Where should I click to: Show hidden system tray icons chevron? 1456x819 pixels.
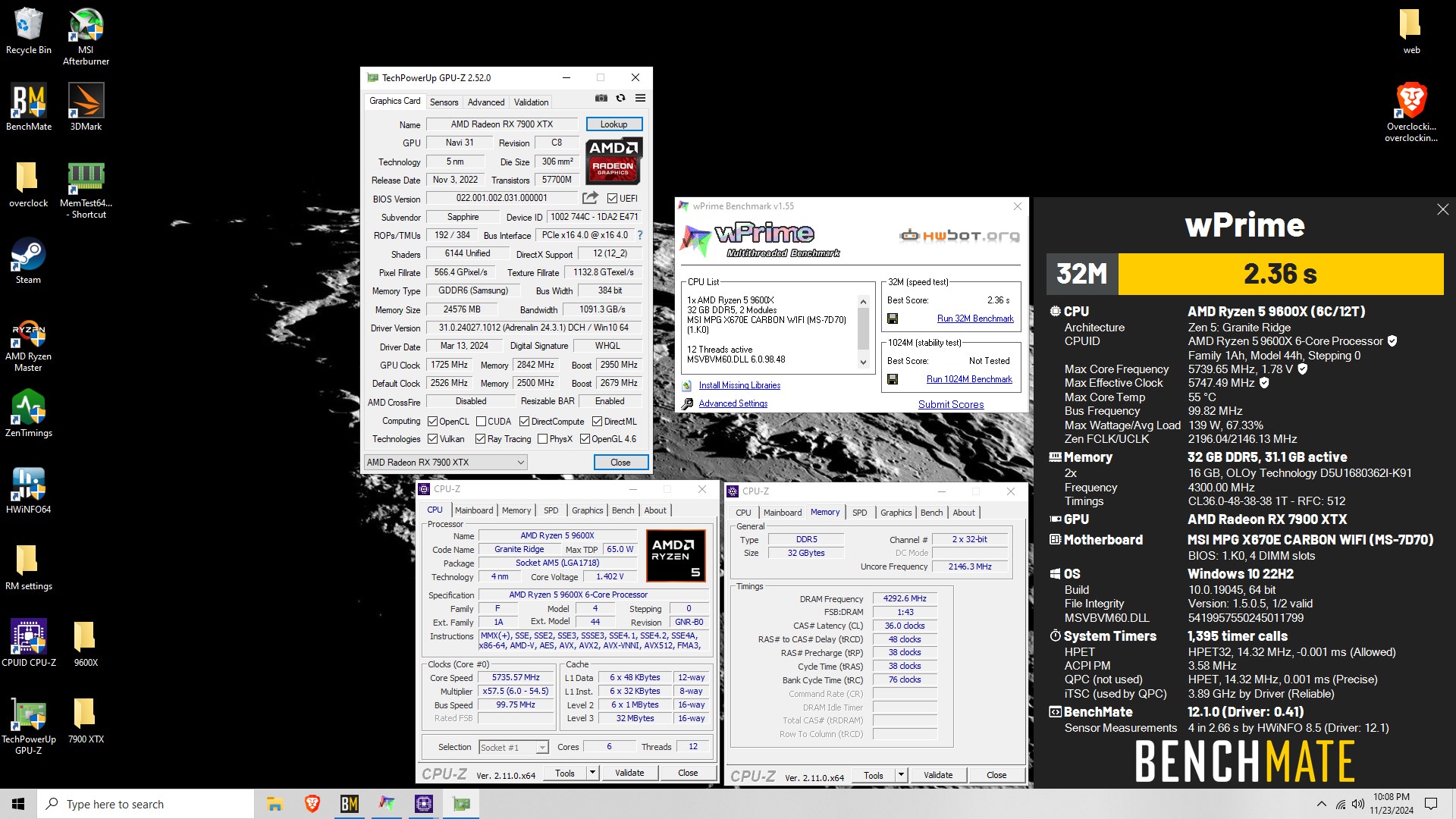[1322, 804]
